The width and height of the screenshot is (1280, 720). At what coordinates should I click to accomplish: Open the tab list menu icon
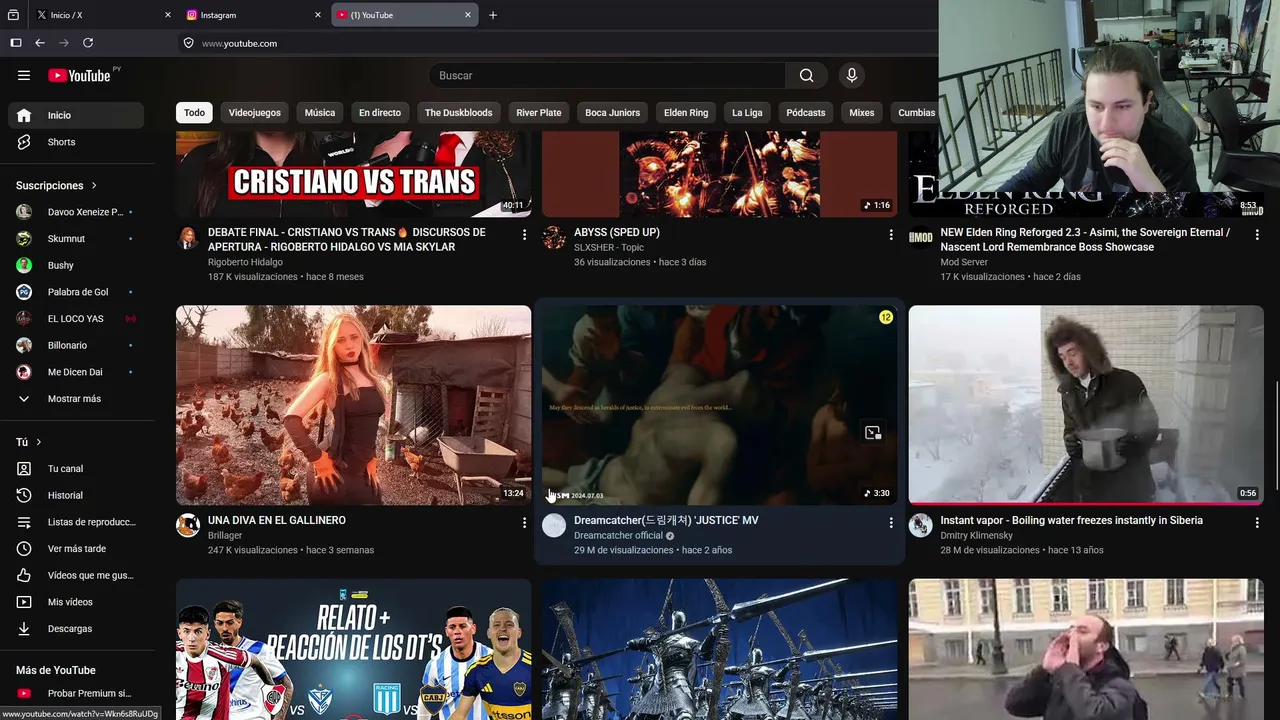click(x=13, y=15)
